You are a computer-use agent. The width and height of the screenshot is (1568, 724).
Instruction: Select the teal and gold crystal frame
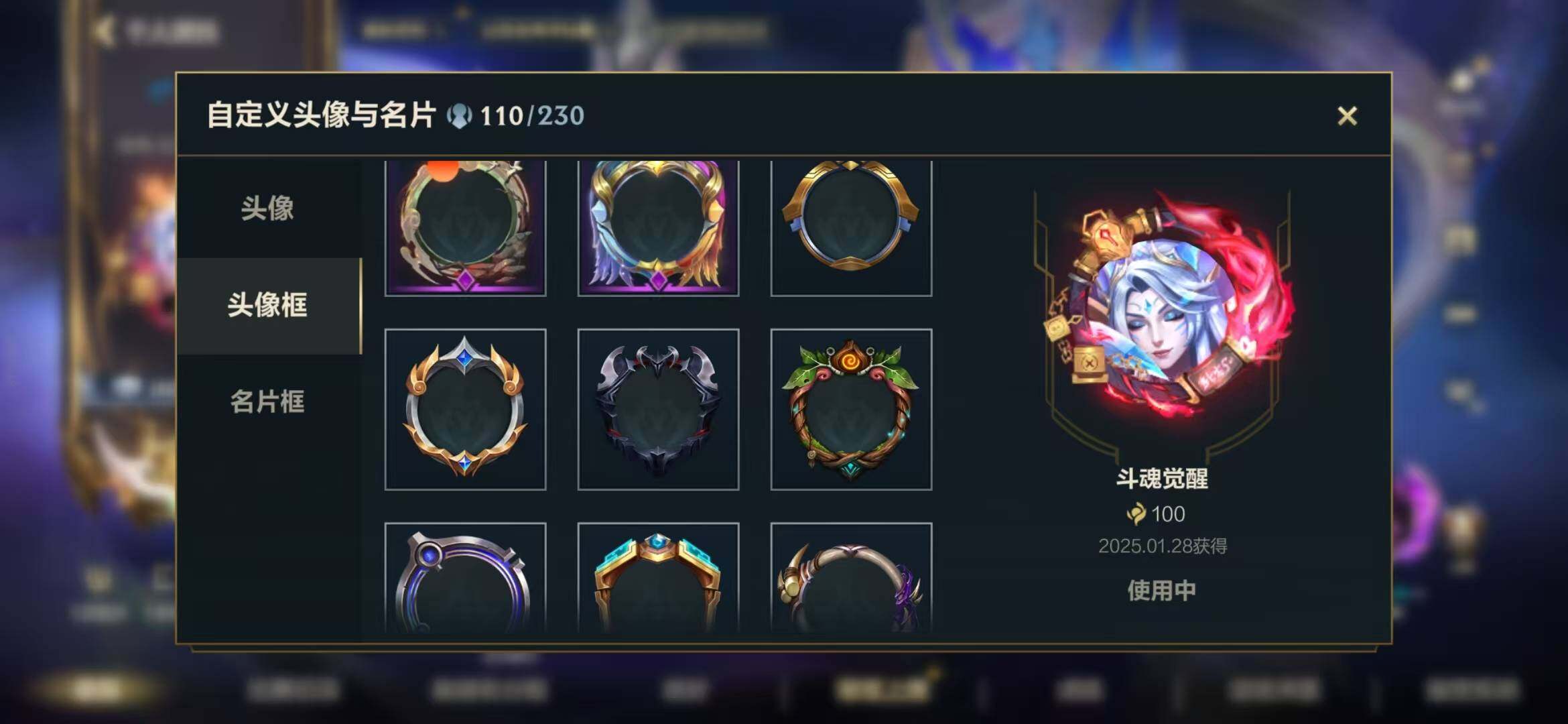pyautogui.click(x=658, y=578)
